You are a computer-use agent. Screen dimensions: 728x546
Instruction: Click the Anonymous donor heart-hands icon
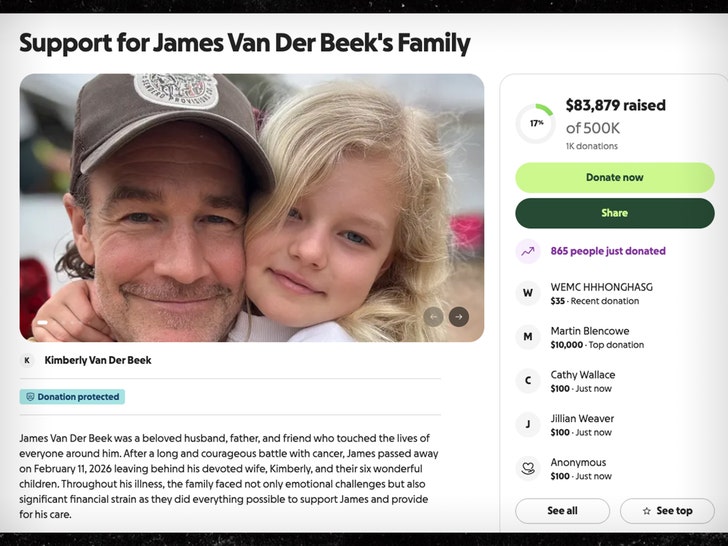click(x=528, y=469)
